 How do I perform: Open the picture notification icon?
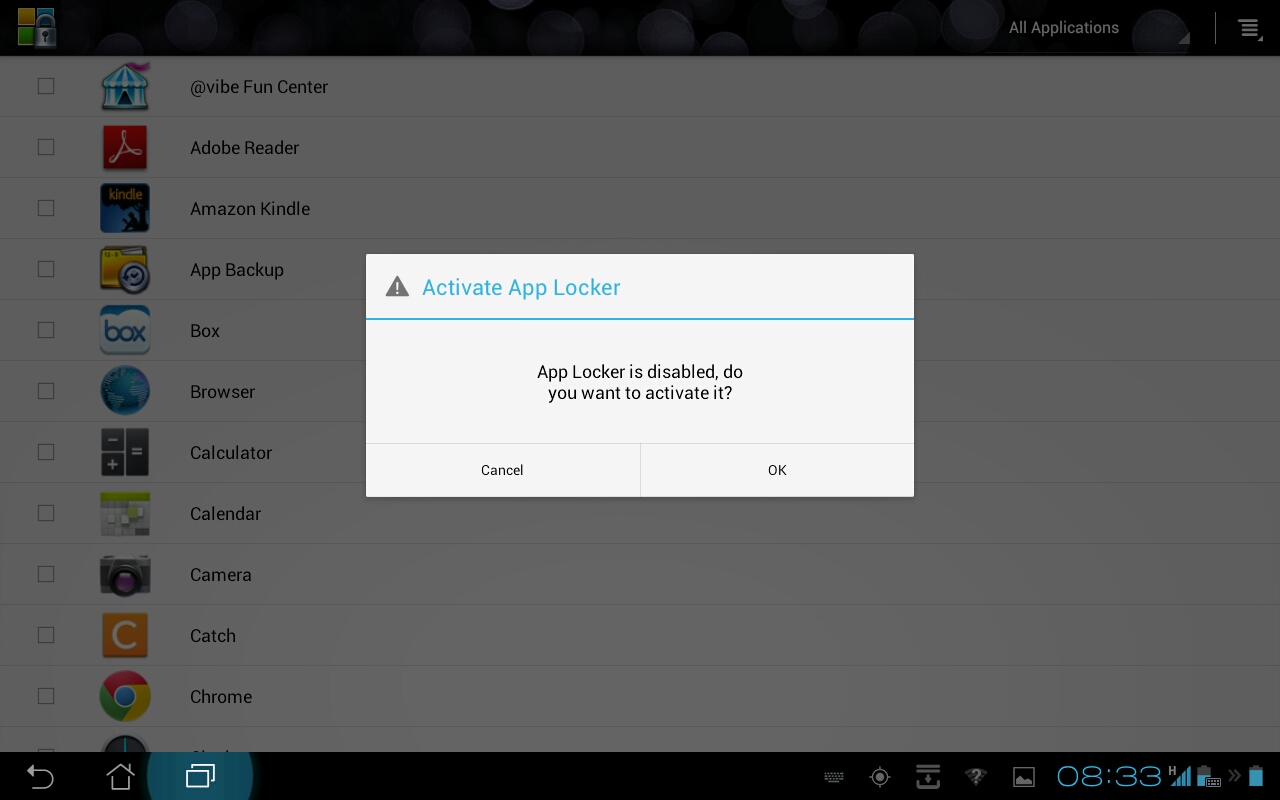1024,777
